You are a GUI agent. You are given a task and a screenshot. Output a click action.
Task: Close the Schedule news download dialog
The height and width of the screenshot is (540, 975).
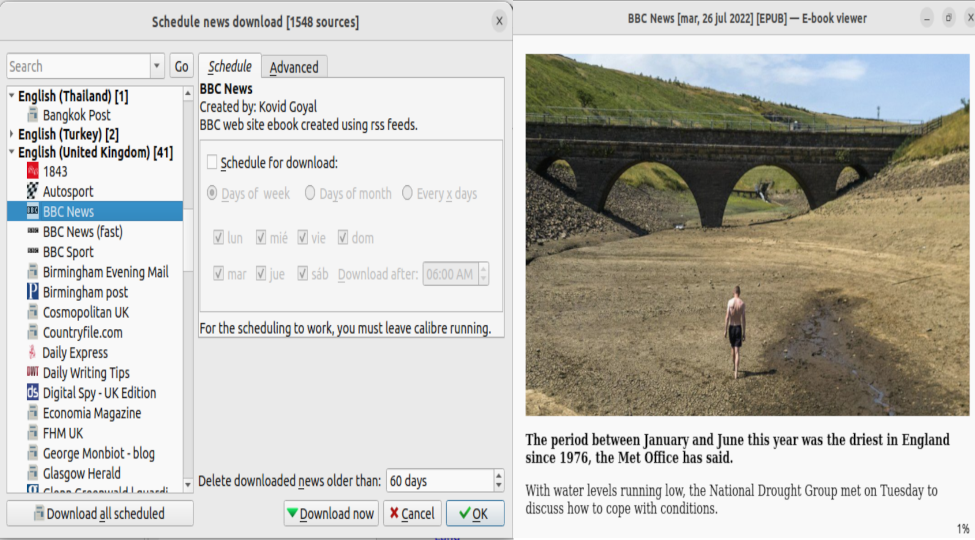pyautogui.click(x=499, y=22)
